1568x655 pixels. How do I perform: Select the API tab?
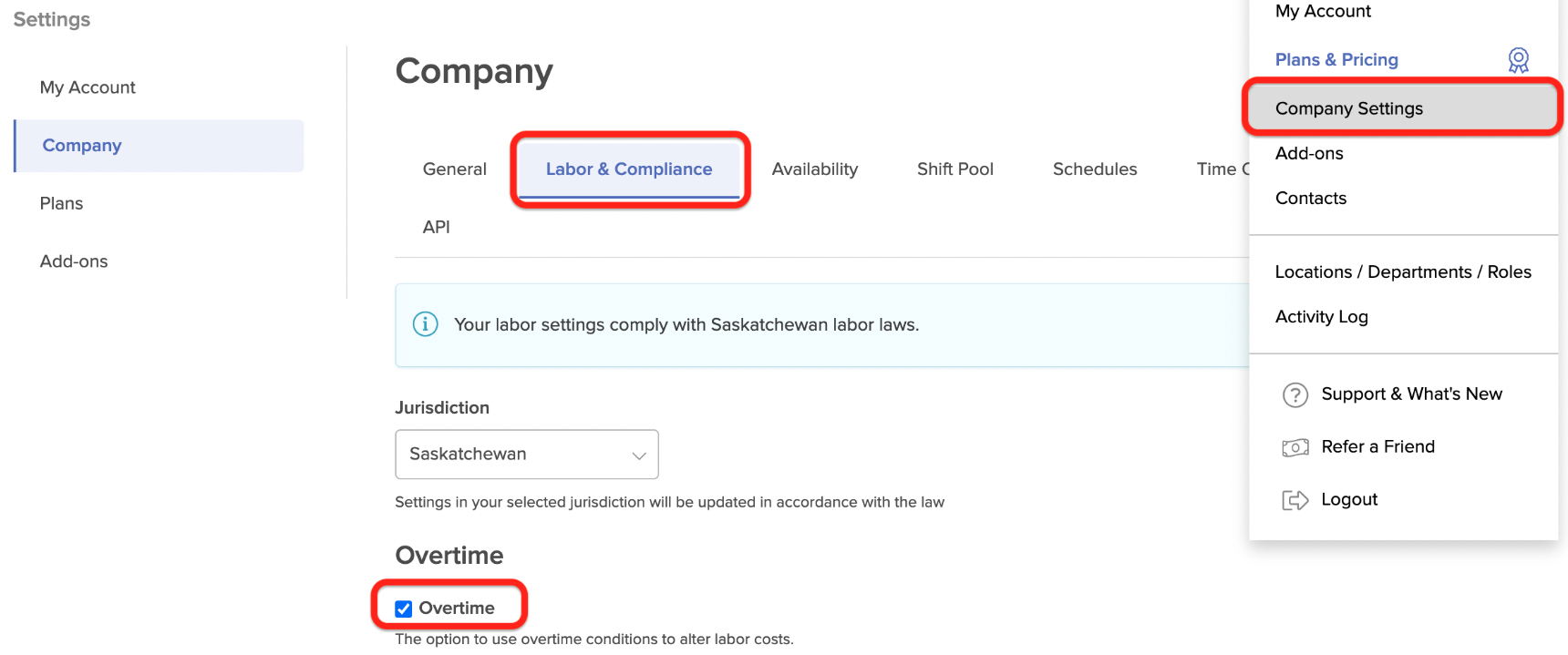pyautogui.click(x=436, y=228)
